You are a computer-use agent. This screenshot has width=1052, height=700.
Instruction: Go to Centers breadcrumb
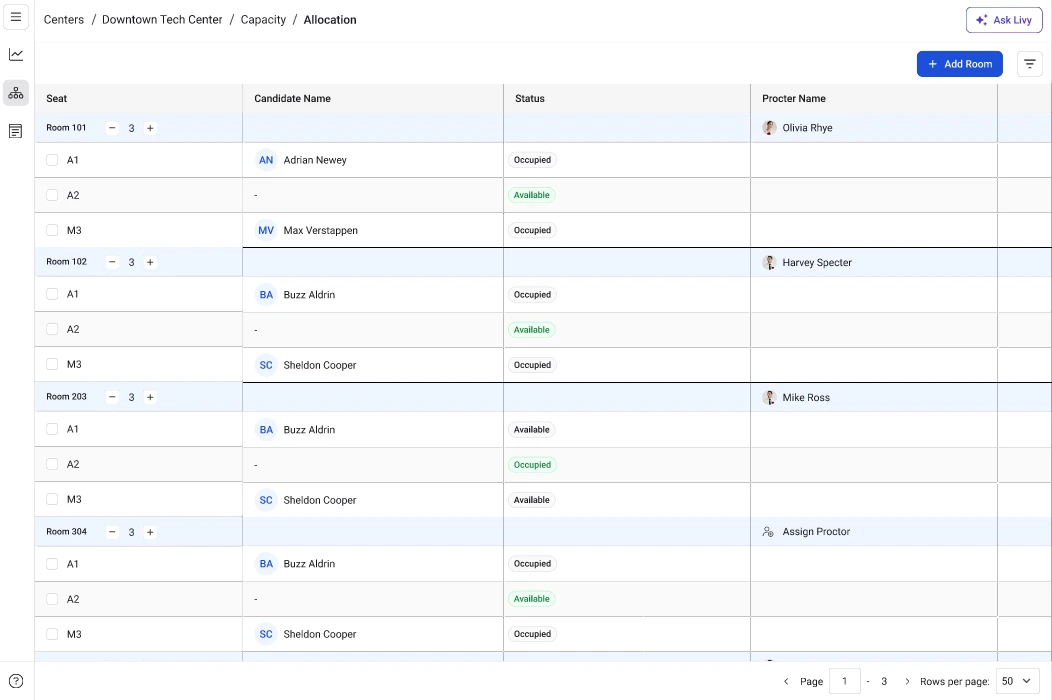point(64,19)
